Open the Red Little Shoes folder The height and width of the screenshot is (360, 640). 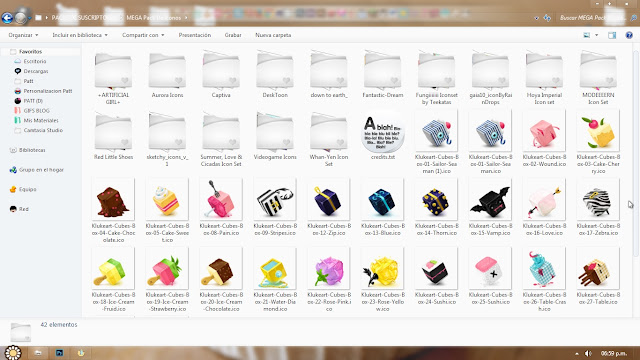coord(113,137)
